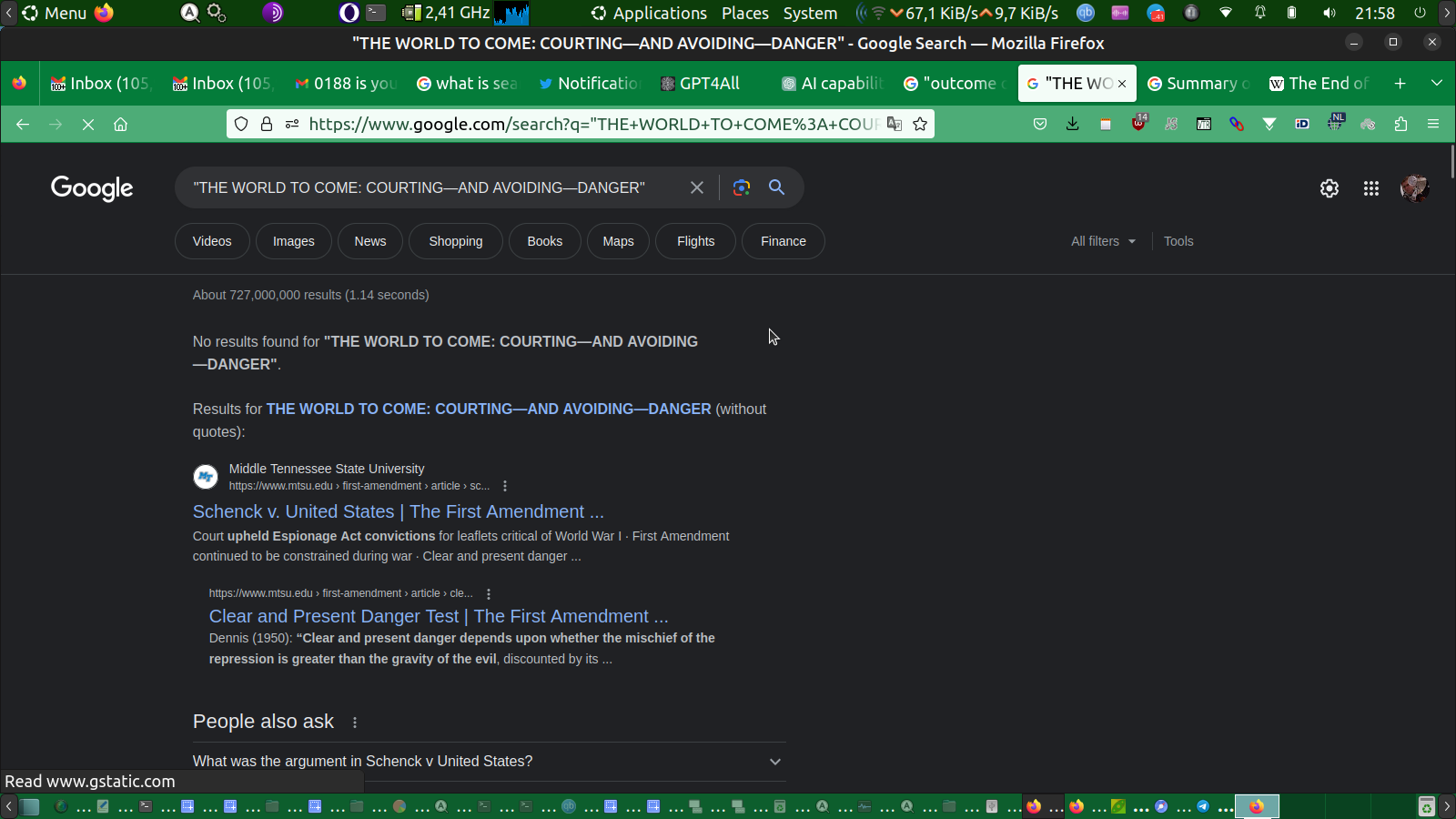The image size is (1456, 819).
Task: Open a new browser tab
Action: (1400, 83)
